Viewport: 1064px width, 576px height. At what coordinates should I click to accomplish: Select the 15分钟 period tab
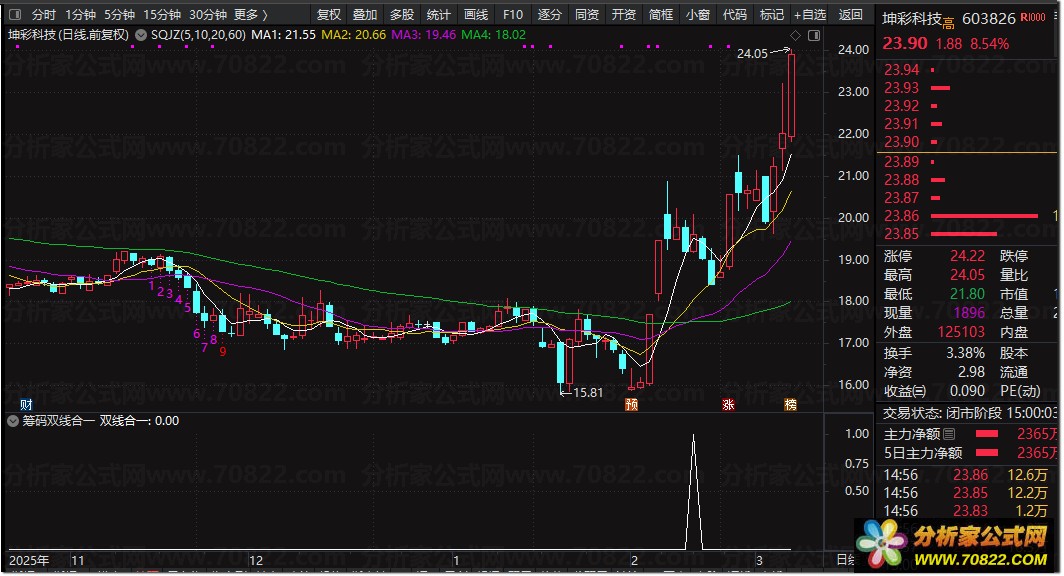pos(162,14)
